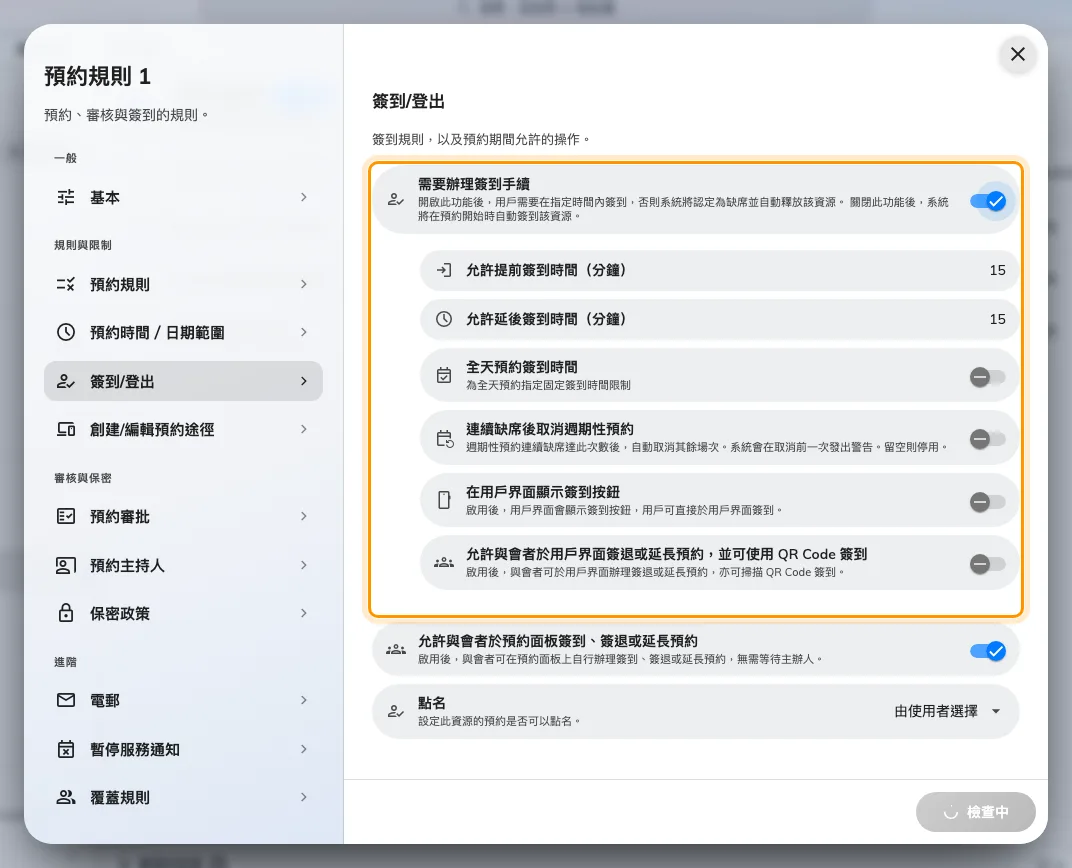The height and width of the screenshot is (868, 1072).
Task: Go to 預約規則 section
Action: [183, 284]
